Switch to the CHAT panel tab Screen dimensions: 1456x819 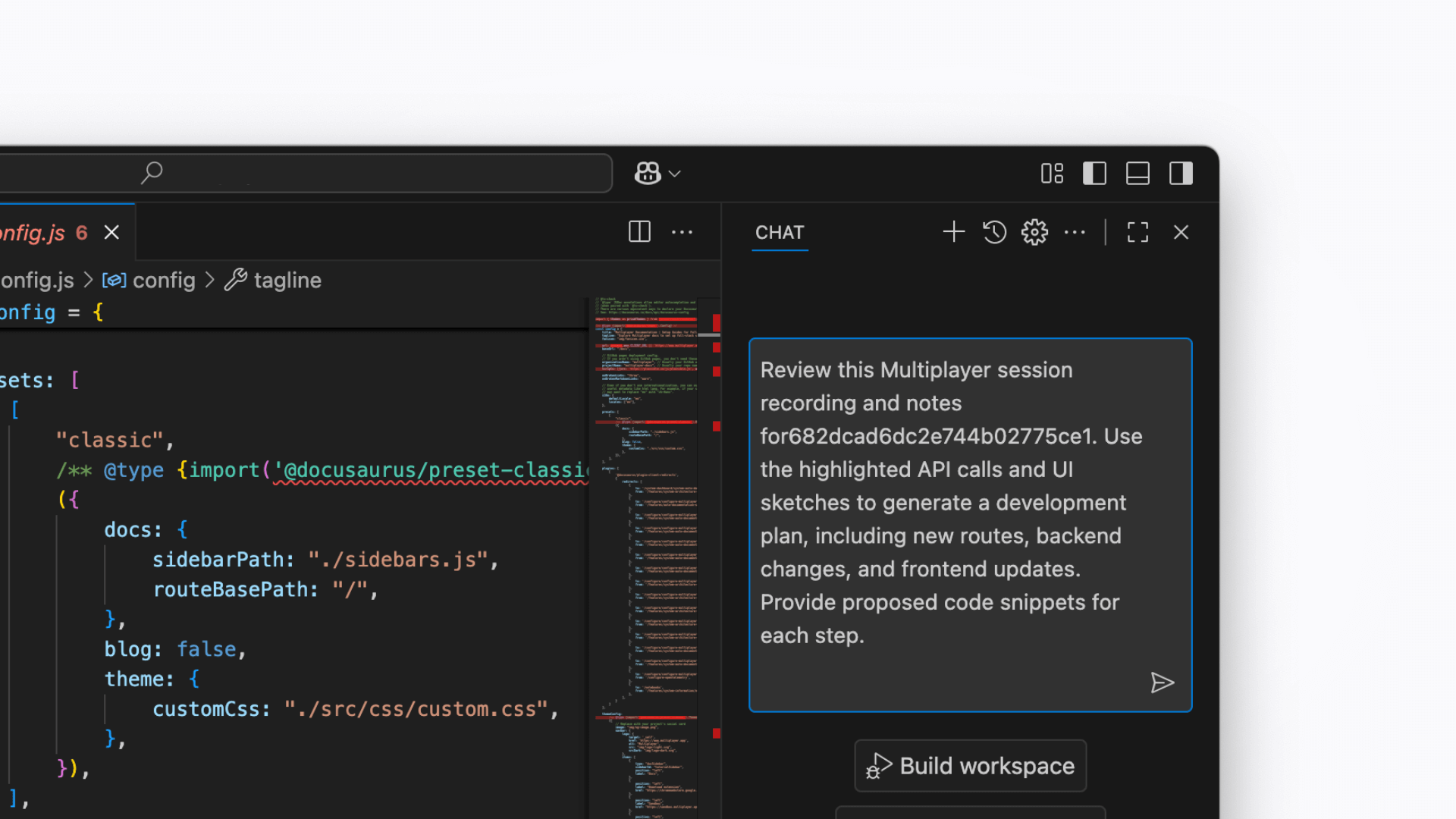(x=780, y=232)
